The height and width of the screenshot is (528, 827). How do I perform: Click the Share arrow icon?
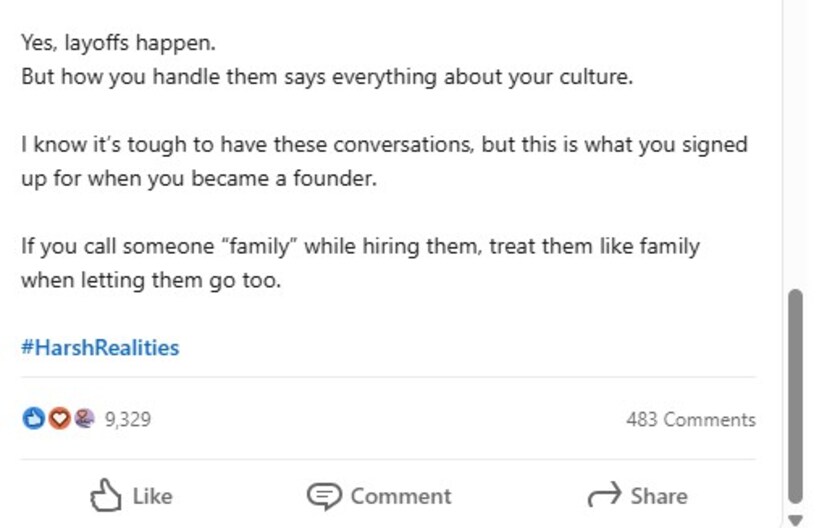pyautogui.click(x=604, y=495)
